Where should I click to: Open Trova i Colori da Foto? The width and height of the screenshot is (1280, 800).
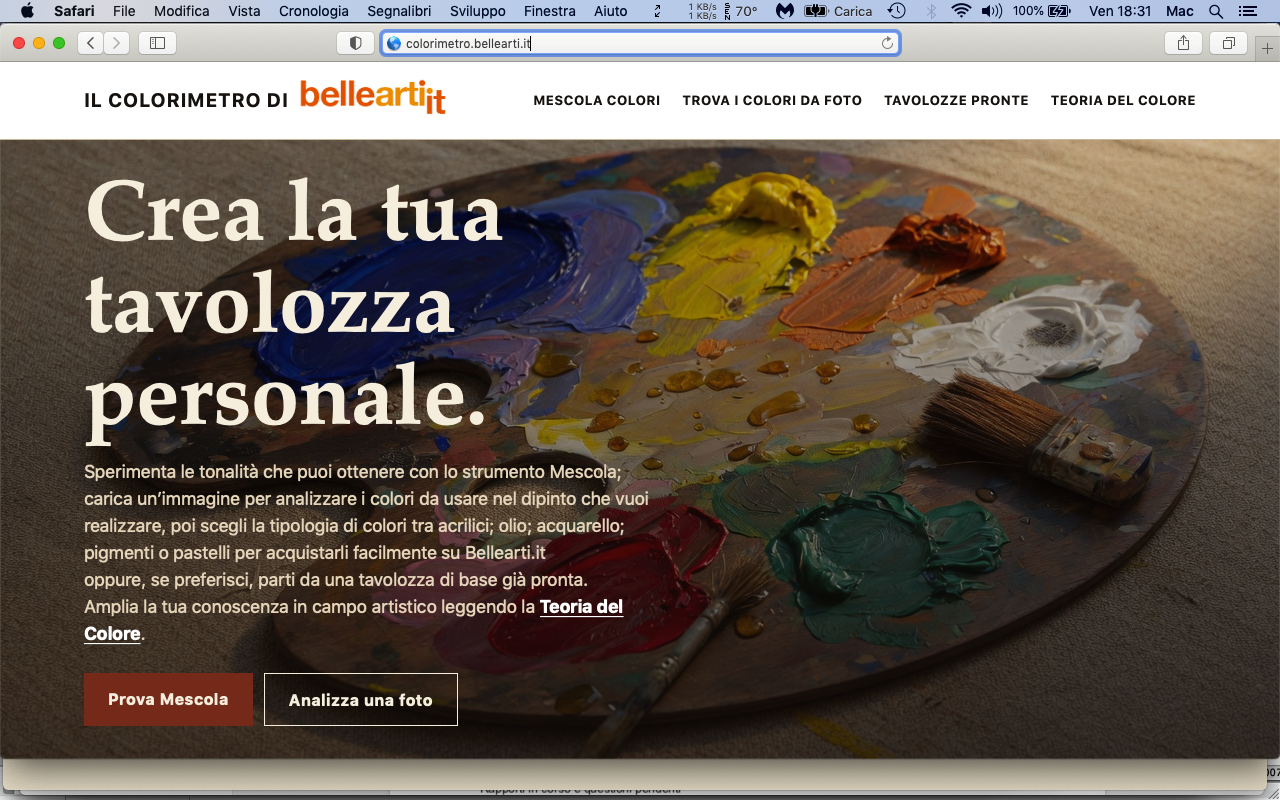(772, 100)
